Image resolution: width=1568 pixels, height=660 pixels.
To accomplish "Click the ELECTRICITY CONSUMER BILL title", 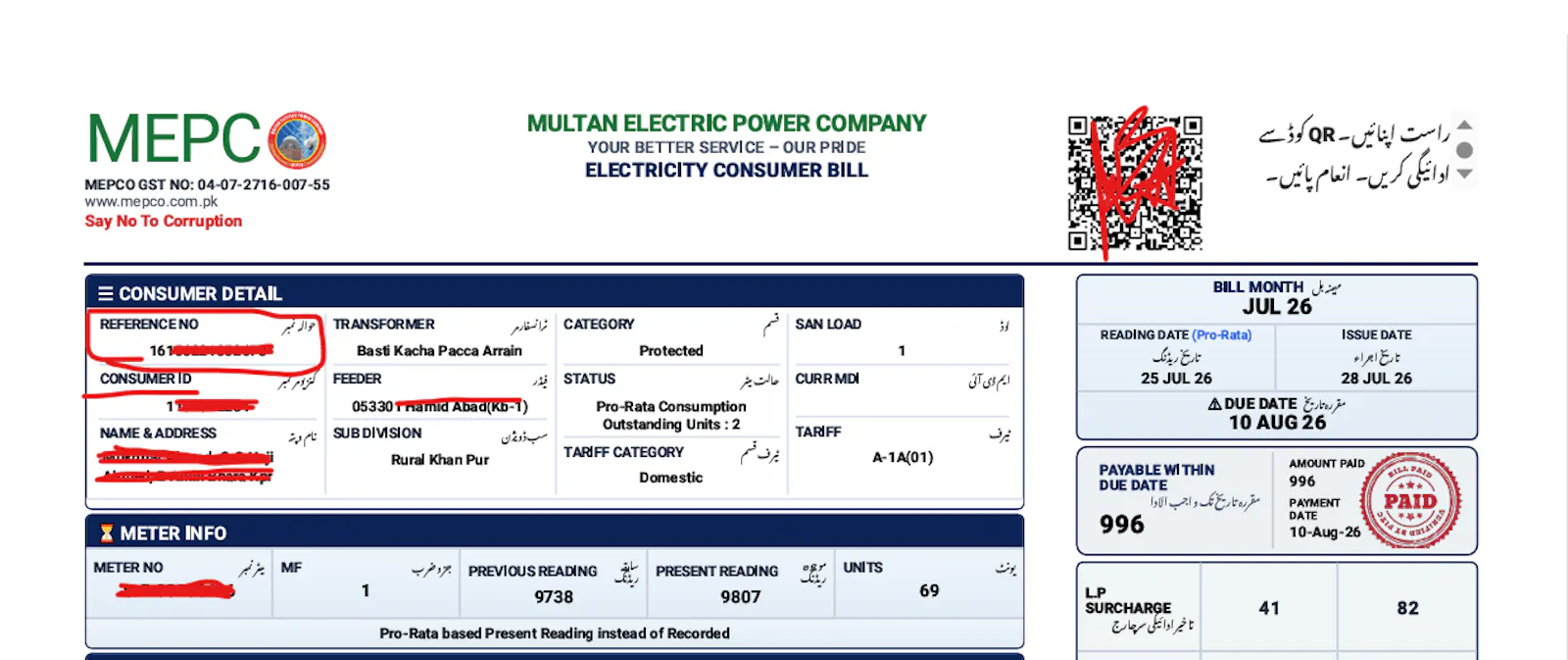I will 726,171.
